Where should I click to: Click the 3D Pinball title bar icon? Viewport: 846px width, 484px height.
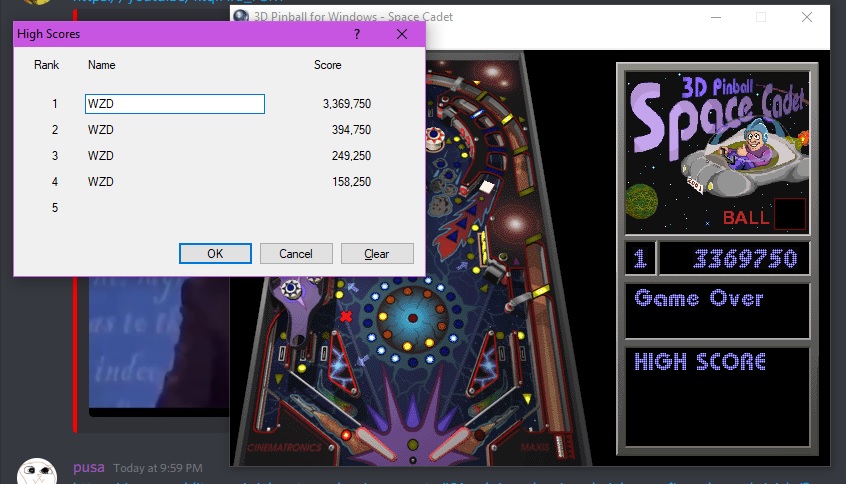click(240, 17)
